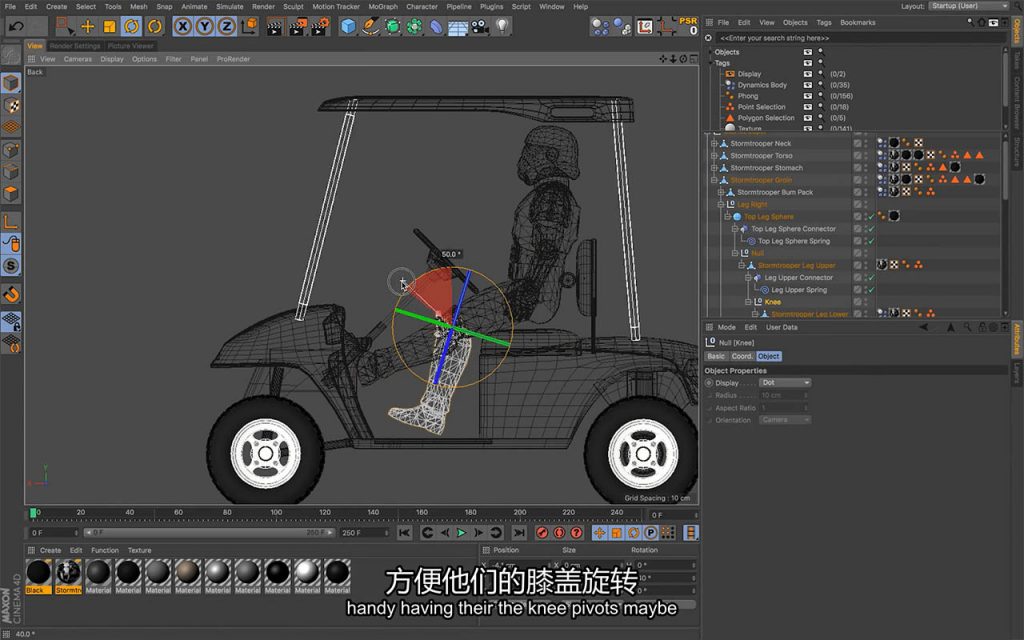This screenshot has width=1024, height=640.
Task: Click the Record Active Objects button
Action: coord(542,533)
